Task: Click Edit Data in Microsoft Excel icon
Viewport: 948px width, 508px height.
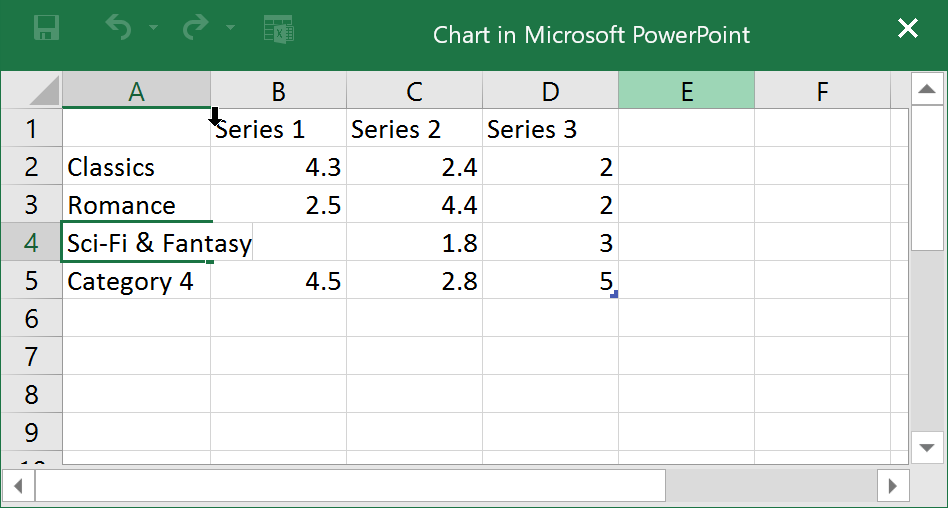Action: tap(279, 28)
